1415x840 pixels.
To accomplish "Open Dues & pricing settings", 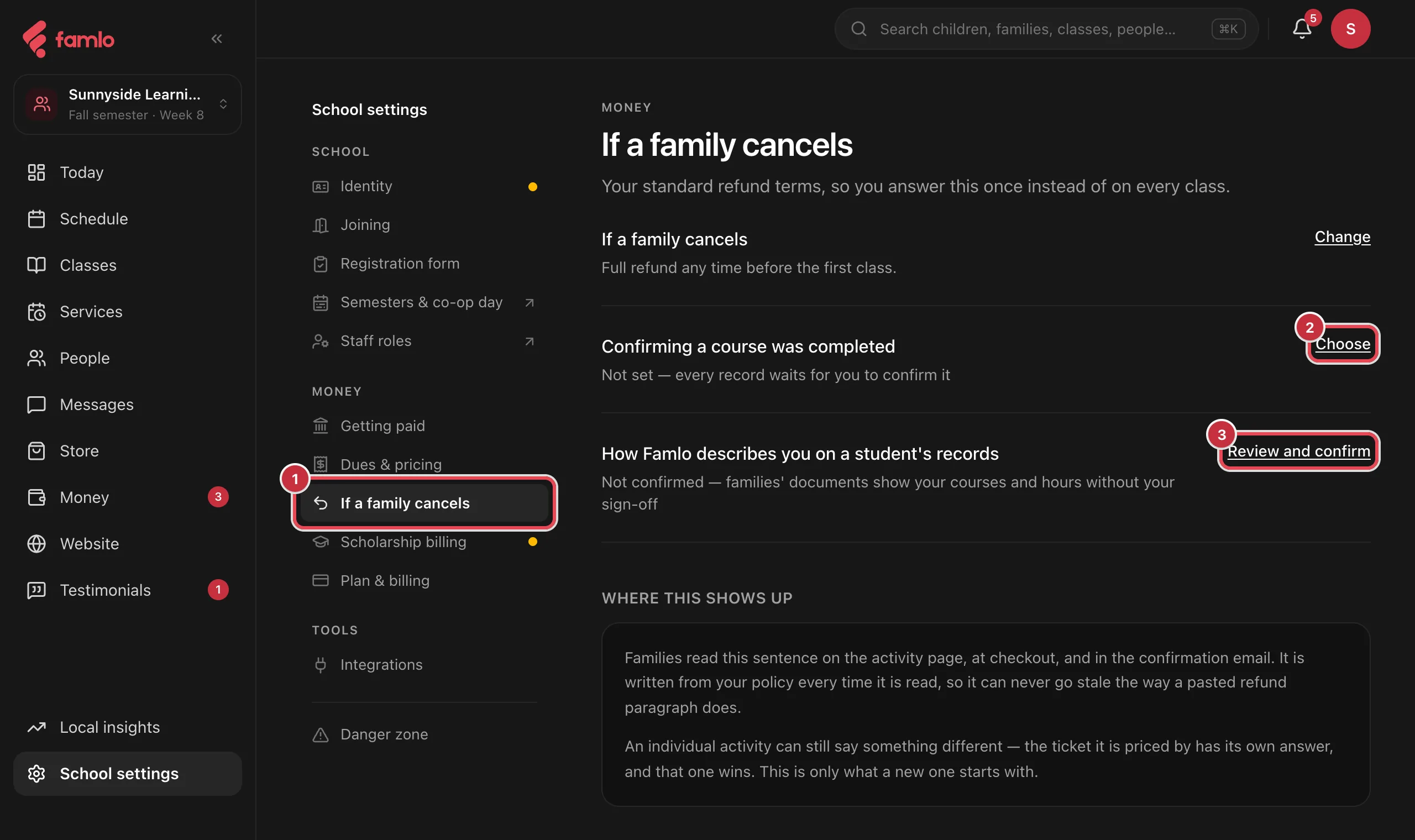I will pos(424,464).
